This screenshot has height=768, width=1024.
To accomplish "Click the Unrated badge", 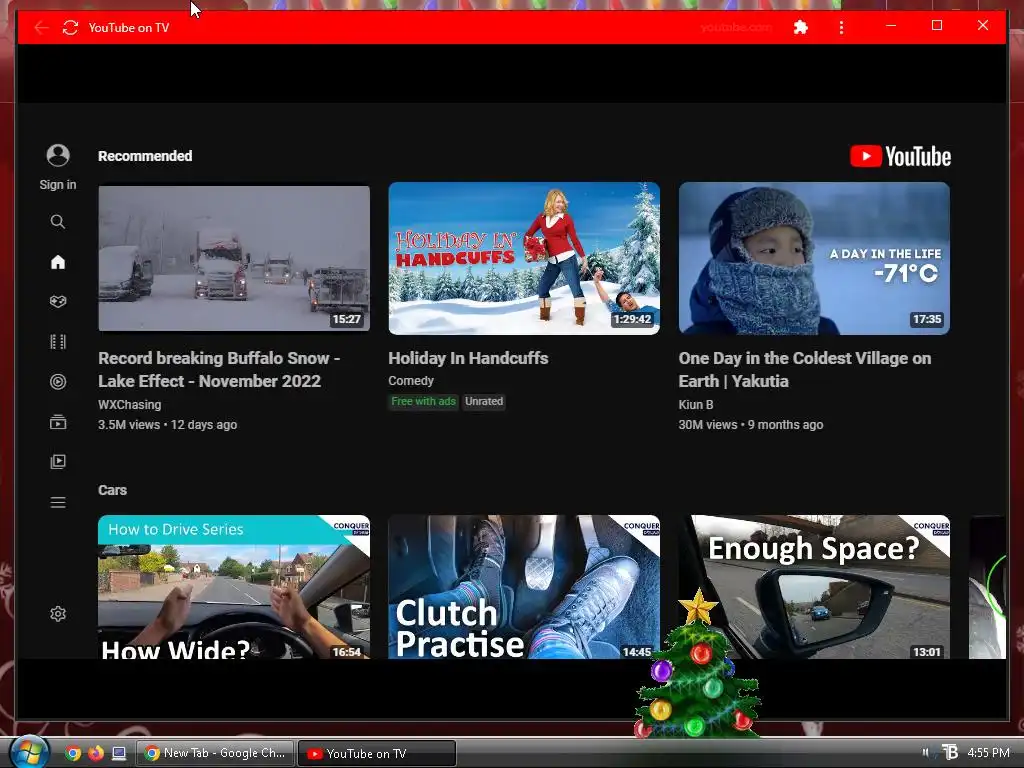I will click(x=484, y=402).
